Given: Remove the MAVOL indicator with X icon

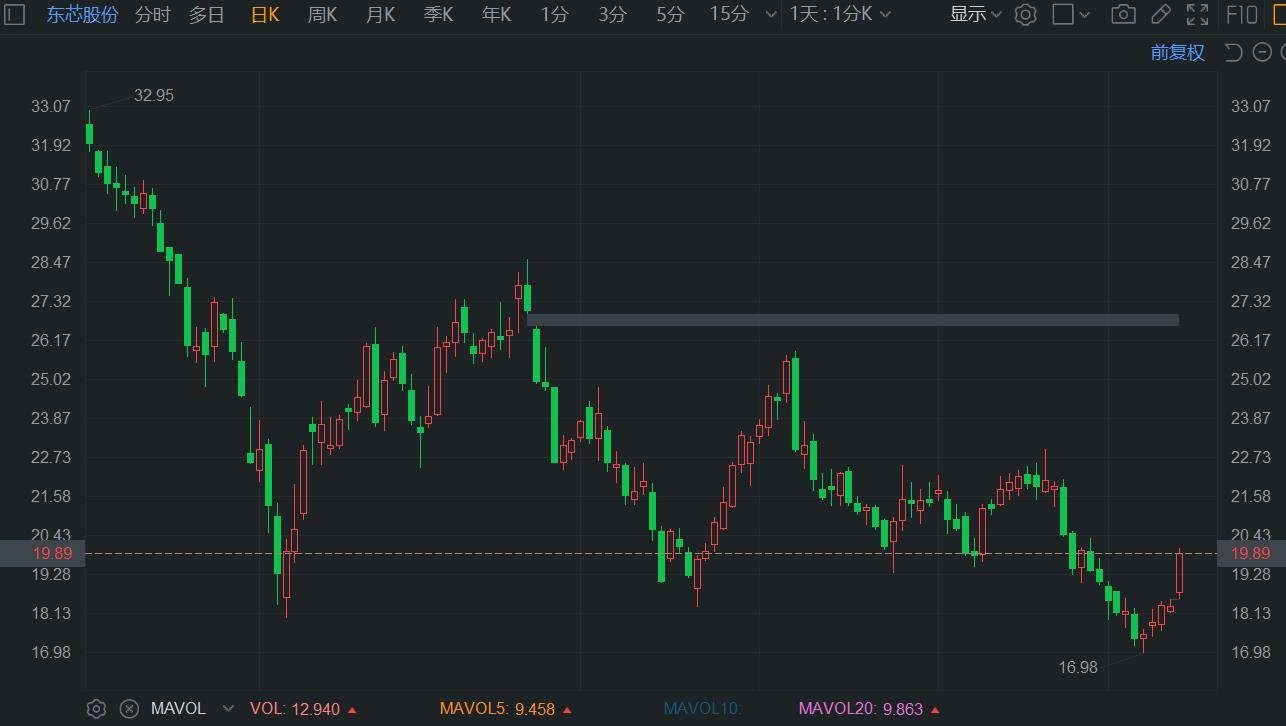Looking at the screenshot, I should tap(129, 709).
